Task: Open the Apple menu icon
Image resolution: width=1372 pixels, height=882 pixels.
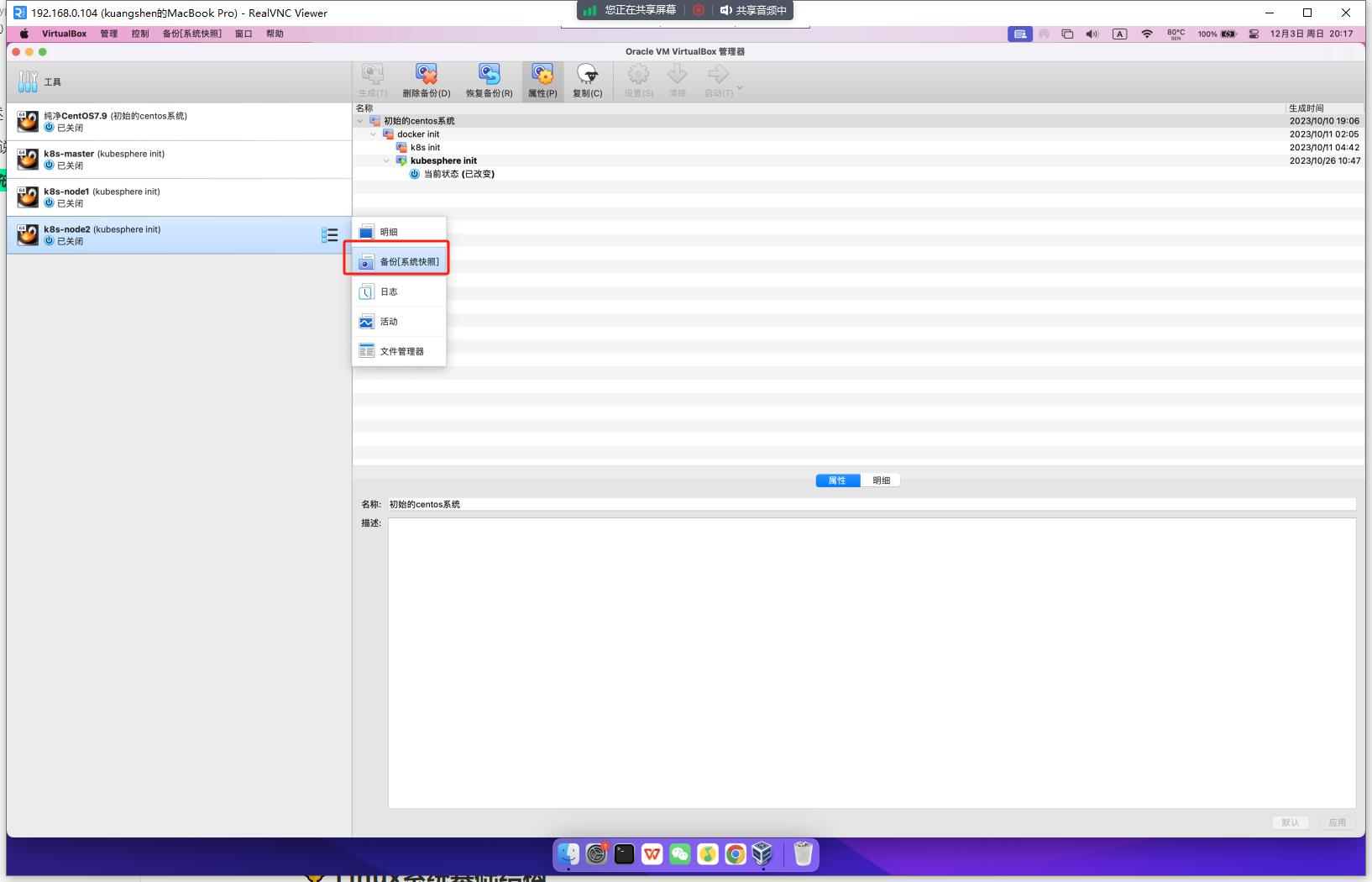Action: pos(24,34)
